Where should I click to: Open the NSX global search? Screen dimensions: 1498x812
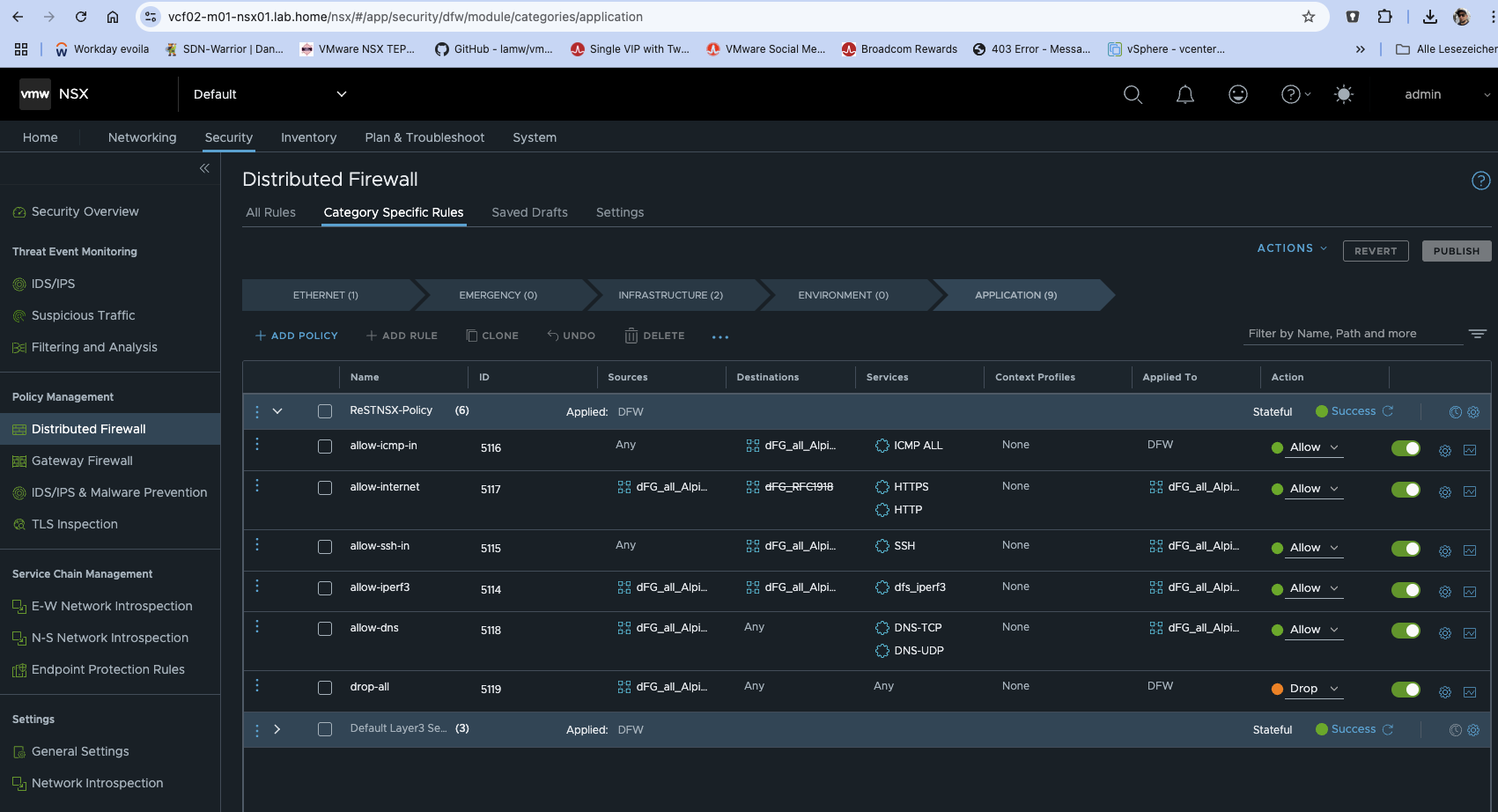tap(1133, 94)
